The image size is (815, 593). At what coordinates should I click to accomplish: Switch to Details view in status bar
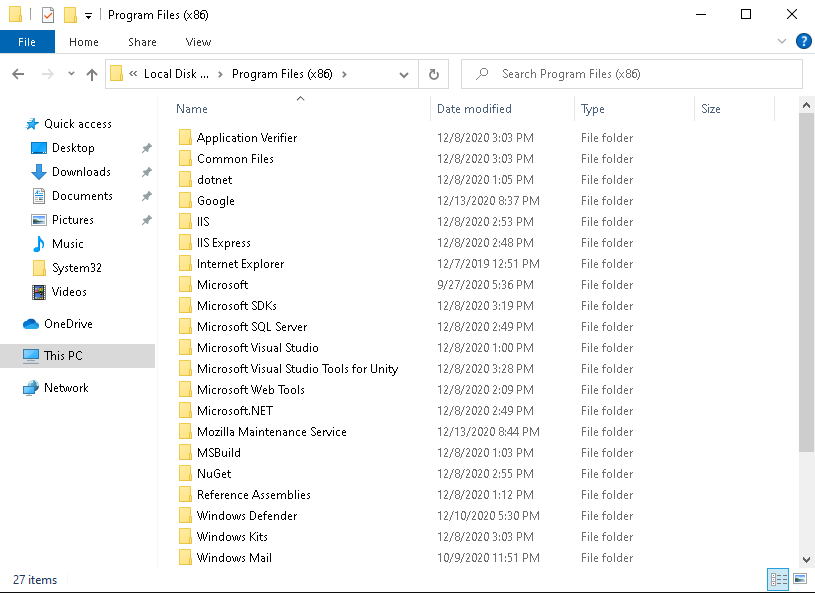778,579
